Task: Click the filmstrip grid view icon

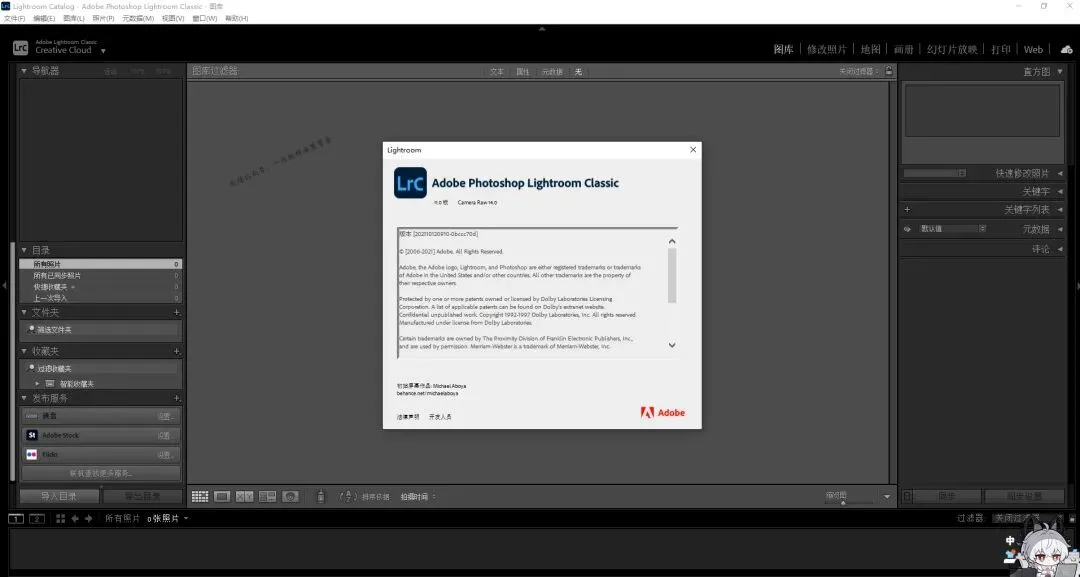Action: click(61, 518)
